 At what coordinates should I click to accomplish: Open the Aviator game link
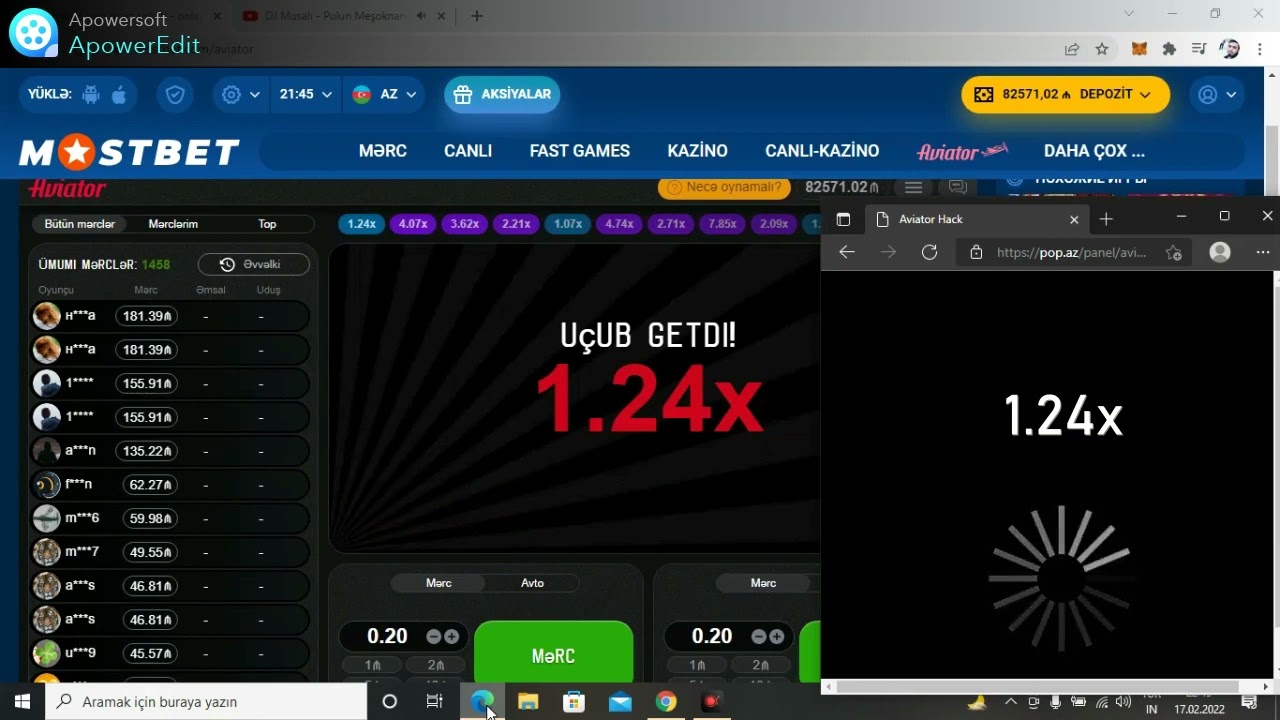coord(962,151)
